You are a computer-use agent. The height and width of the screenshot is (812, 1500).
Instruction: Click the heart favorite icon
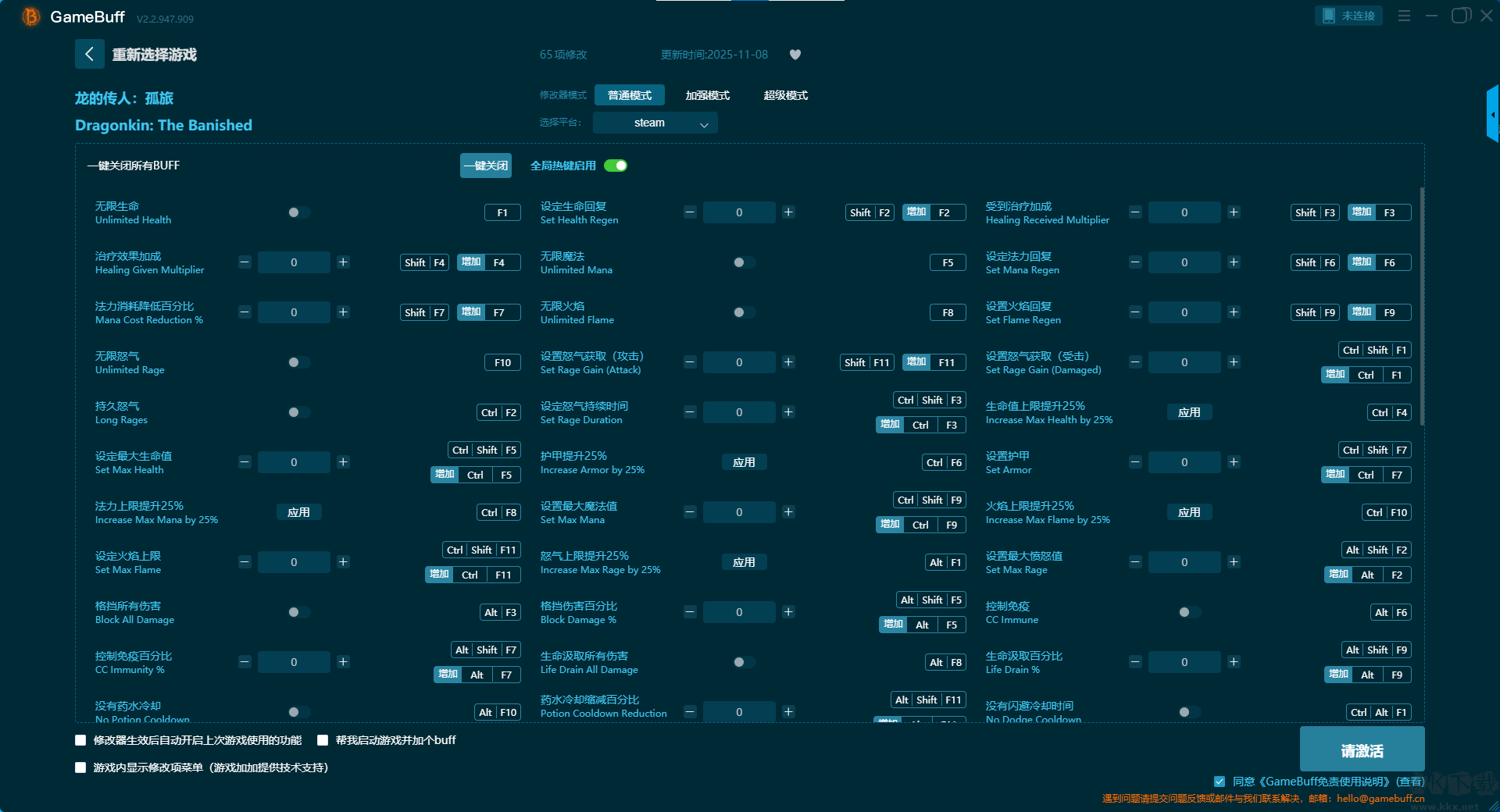[795, 55]
